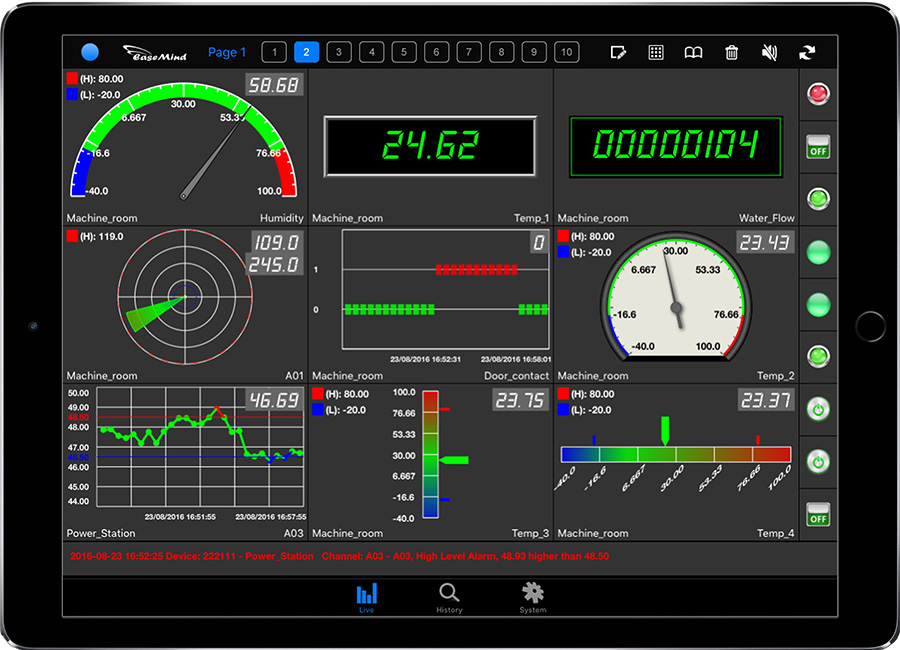Switch to the History tab
900x650 pixels.
[x=449, y=597]
